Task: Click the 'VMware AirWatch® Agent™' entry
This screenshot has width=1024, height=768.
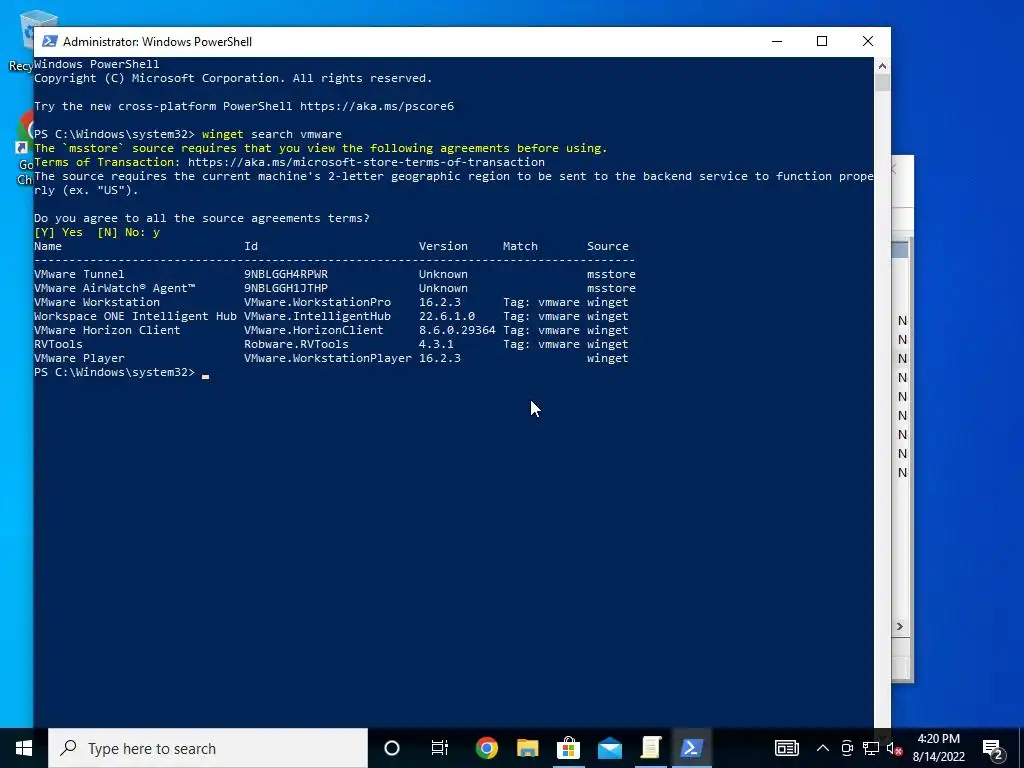Action: 114,288
